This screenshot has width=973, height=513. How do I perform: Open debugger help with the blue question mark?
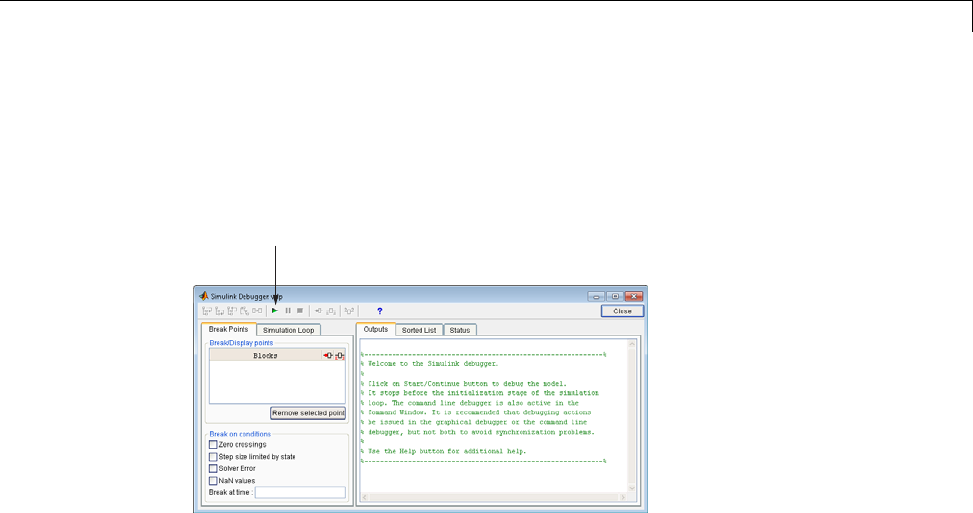[x=380, y=311]
